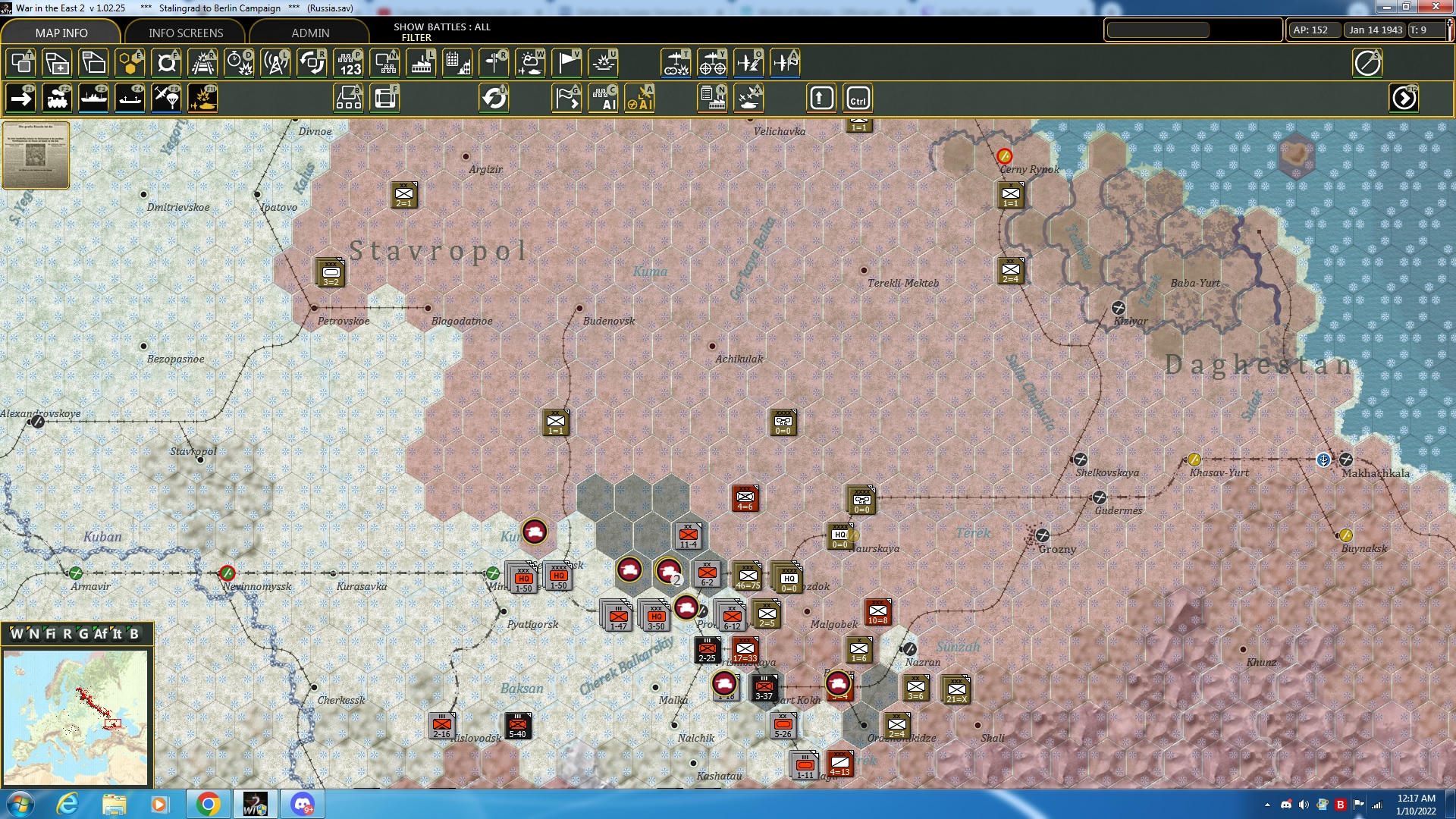Click the naval explosion U icon
Viewport: 1456px width, 819px height.
(x=603, y=63)
